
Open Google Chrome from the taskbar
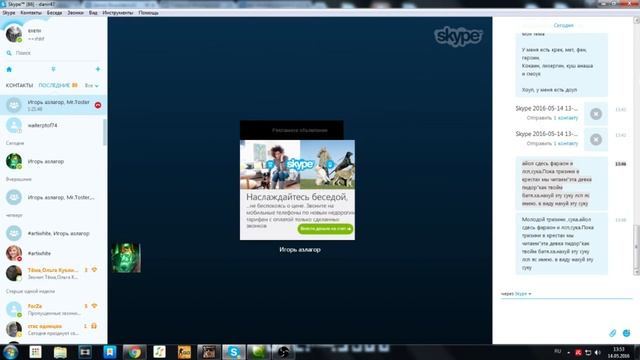pos(134,352)
